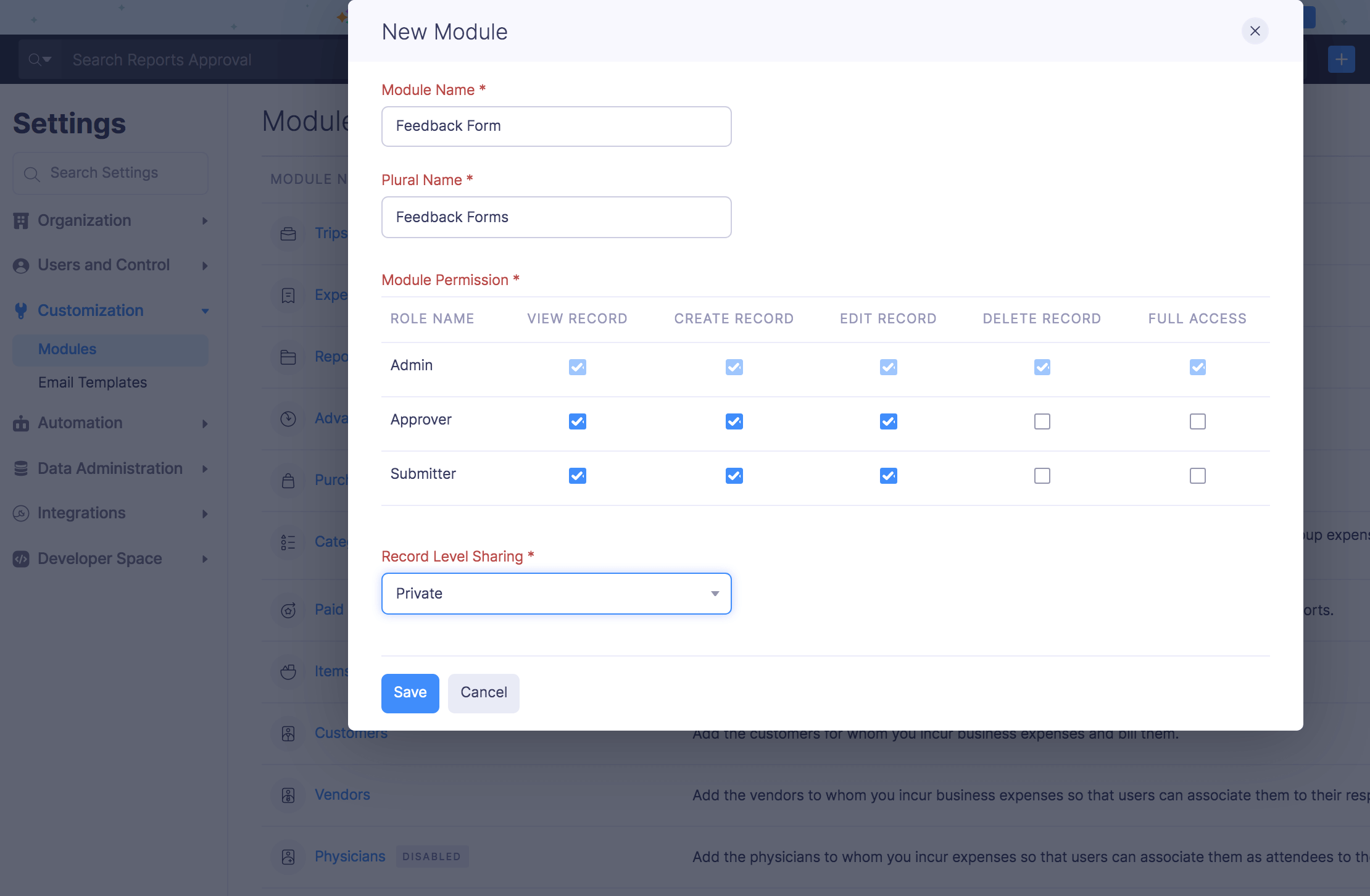This screenshot has height=896, width=1370.
Task: Click into the Plural Name field
Action: (x=556, y=217)
